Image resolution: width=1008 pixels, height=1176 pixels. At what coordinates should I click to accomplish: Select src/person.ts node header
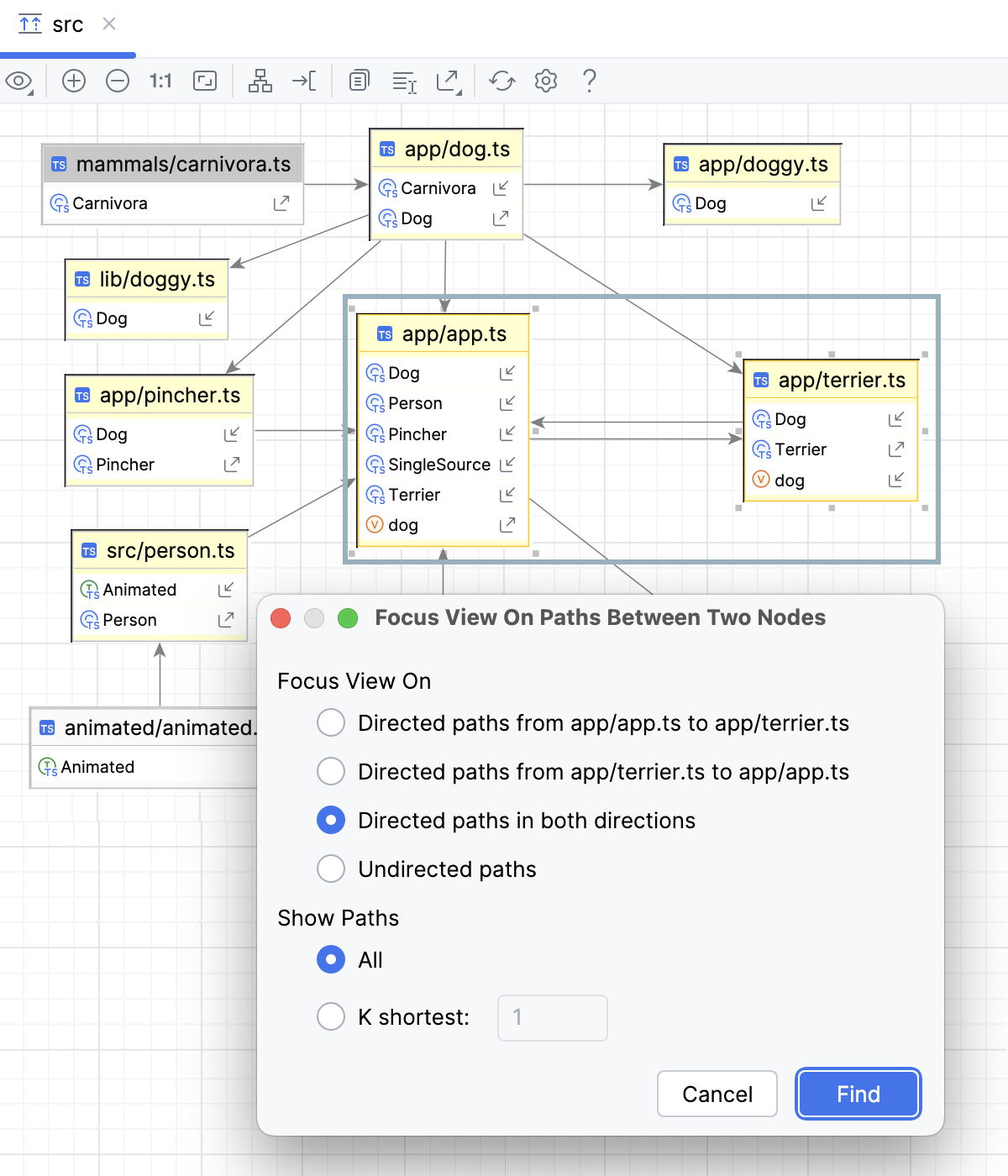(x=160, y=550)
